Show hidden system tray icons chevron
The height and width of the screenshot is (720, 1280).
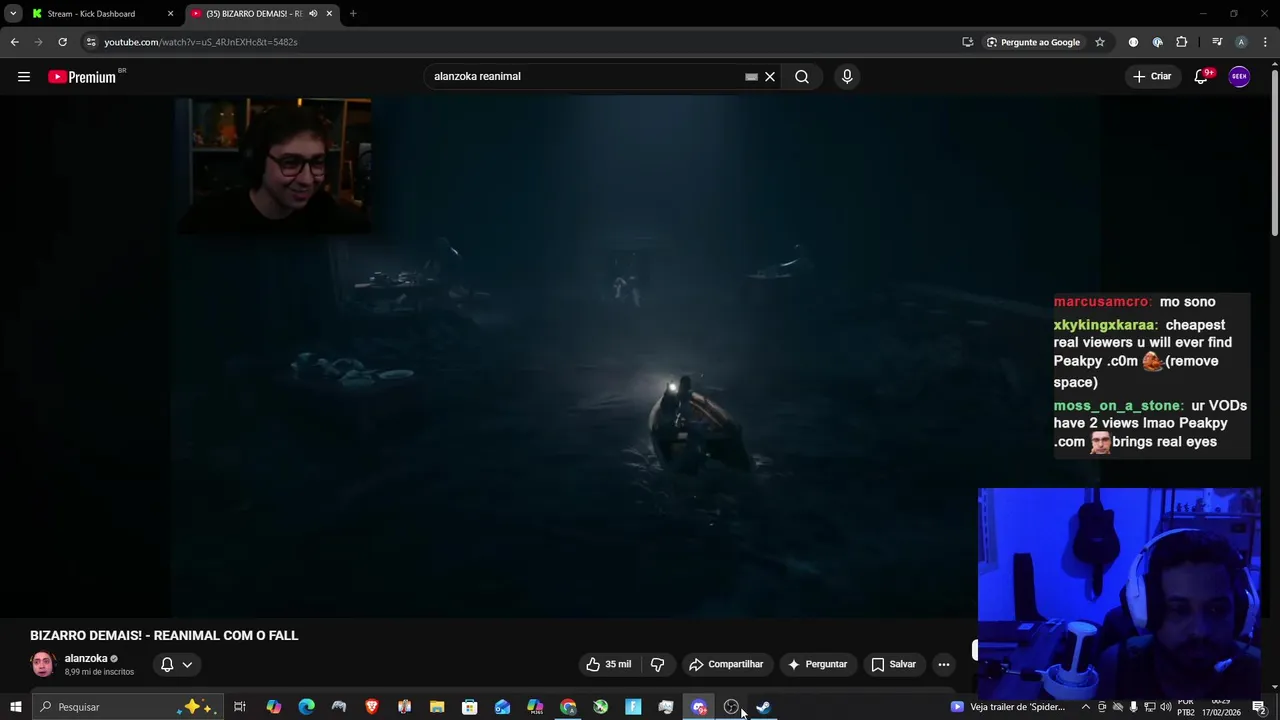coord(1086,707)
